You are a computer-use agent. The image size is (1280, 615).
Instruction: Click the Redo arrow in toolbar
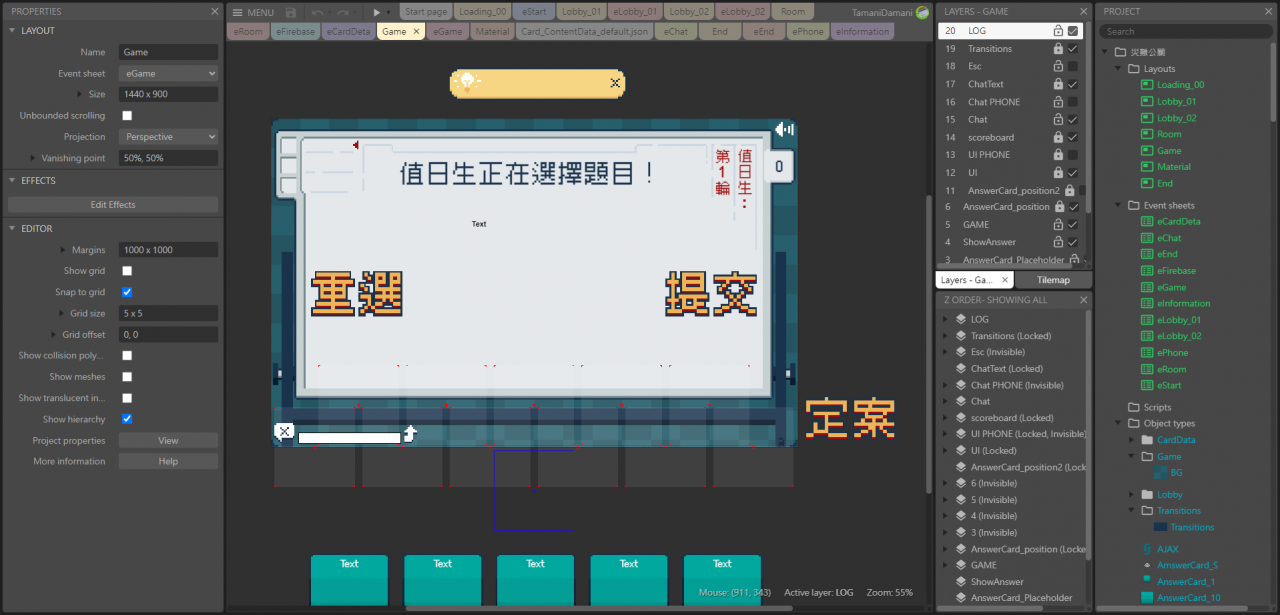pos(344,12)
